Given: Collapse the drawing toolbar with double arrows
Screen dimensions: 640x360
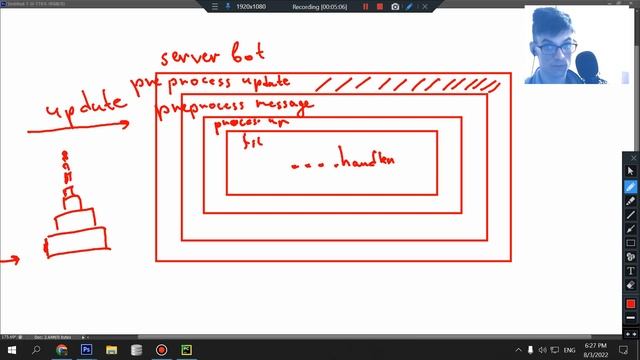Looking at the screenshot, I should tap(631, 334).
